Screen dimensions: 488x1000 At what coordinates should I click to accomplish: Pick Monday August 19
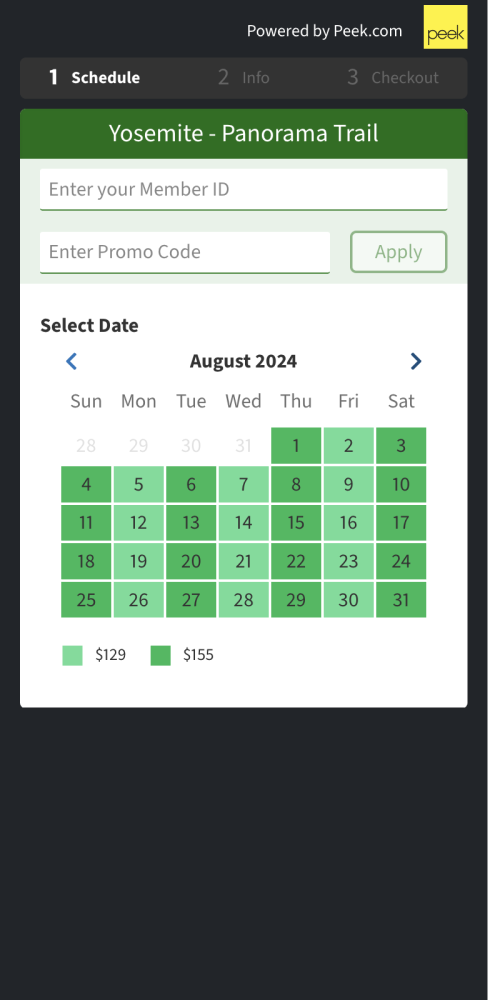coord(138,561)
